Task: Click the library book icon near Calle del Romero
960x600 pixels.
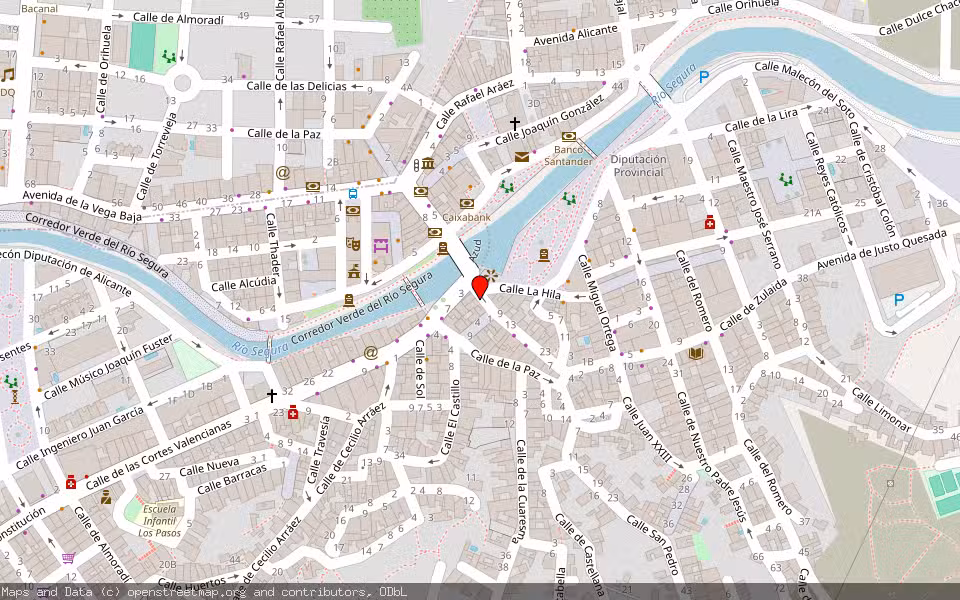Action: (695, 353)
